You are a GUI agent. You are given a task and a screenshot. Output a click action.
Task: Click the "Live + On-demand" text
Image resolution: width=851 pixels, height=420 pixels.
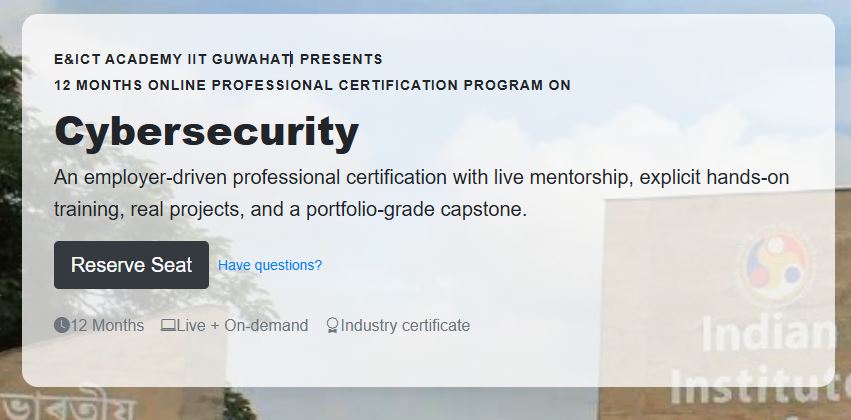click(242, 325)
